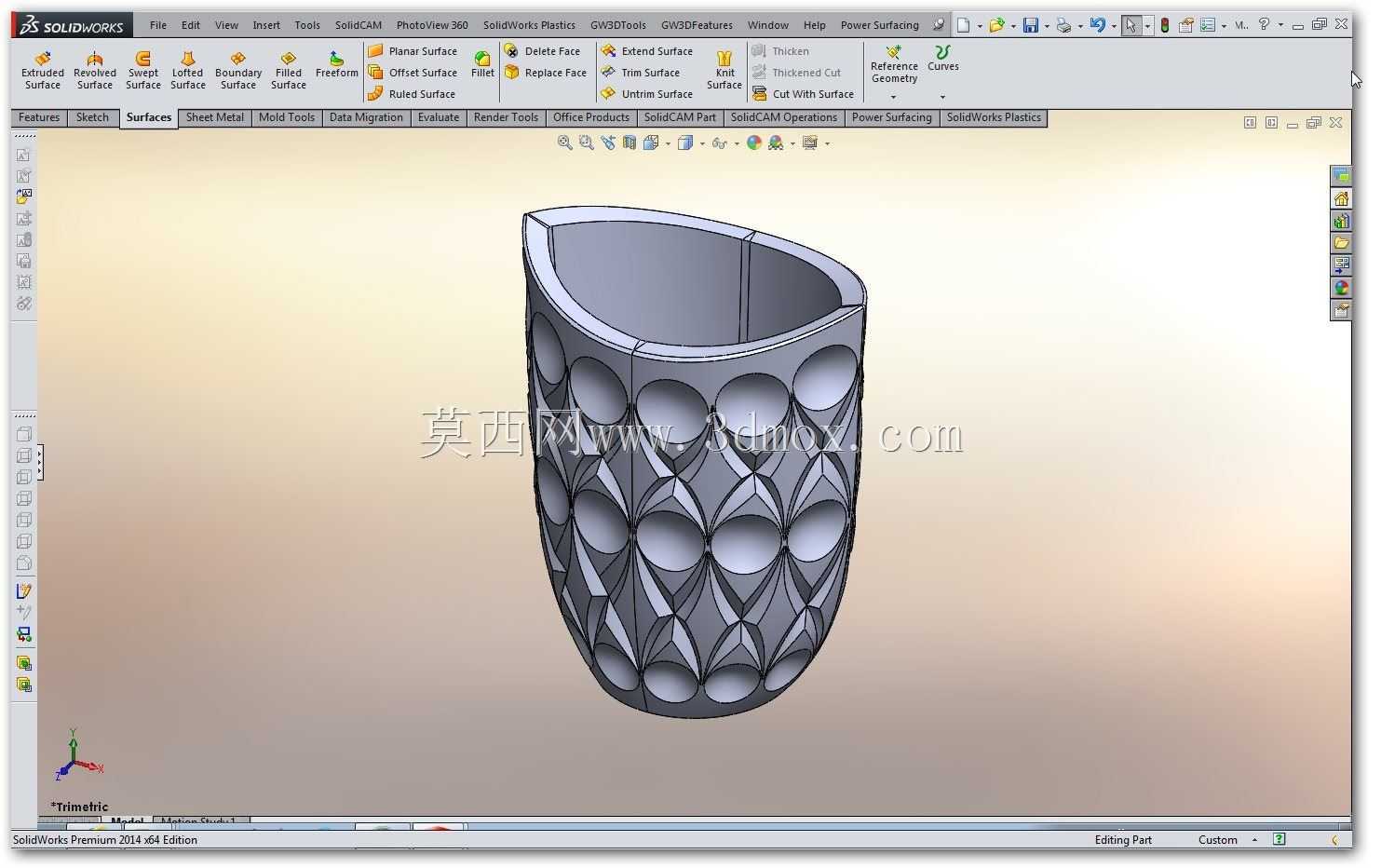Switch to the Sheet Metal tab
Screen dimensions: 1381x868
(x=215, y=117)
